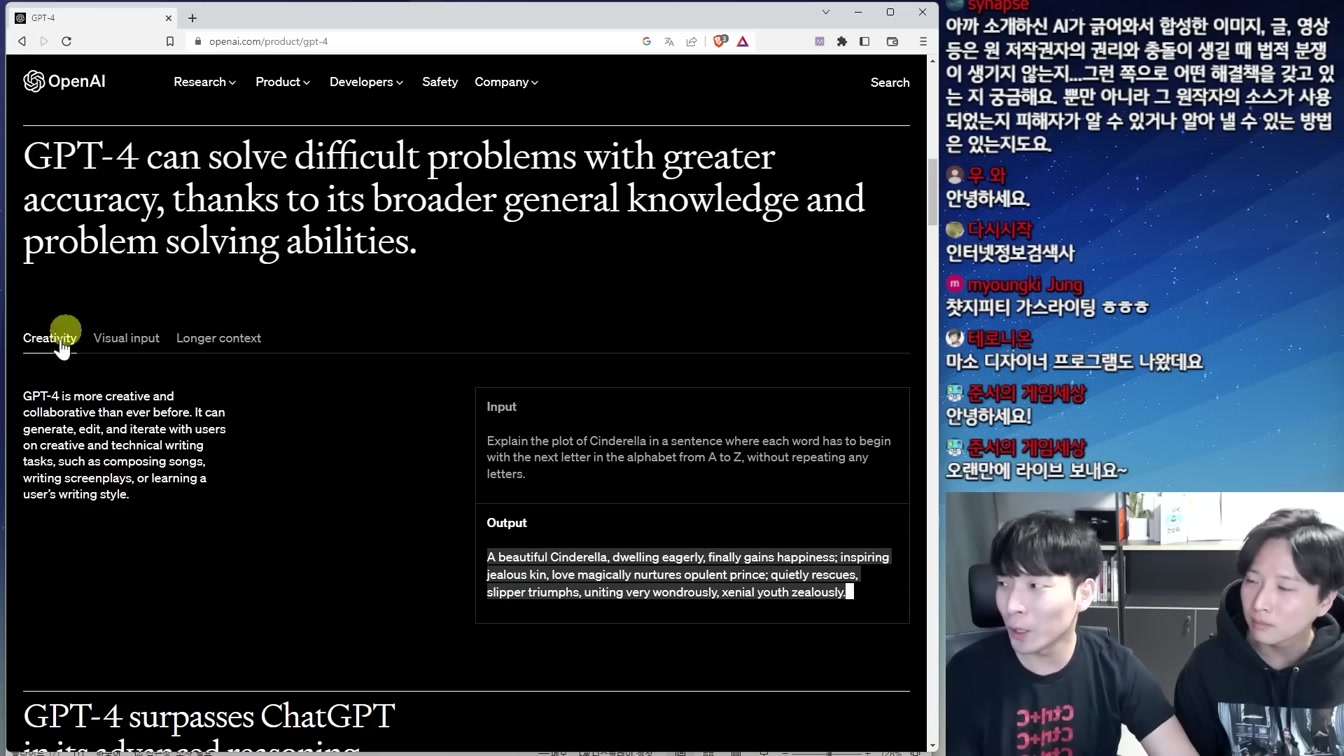Expand the Developers menu

366,82
